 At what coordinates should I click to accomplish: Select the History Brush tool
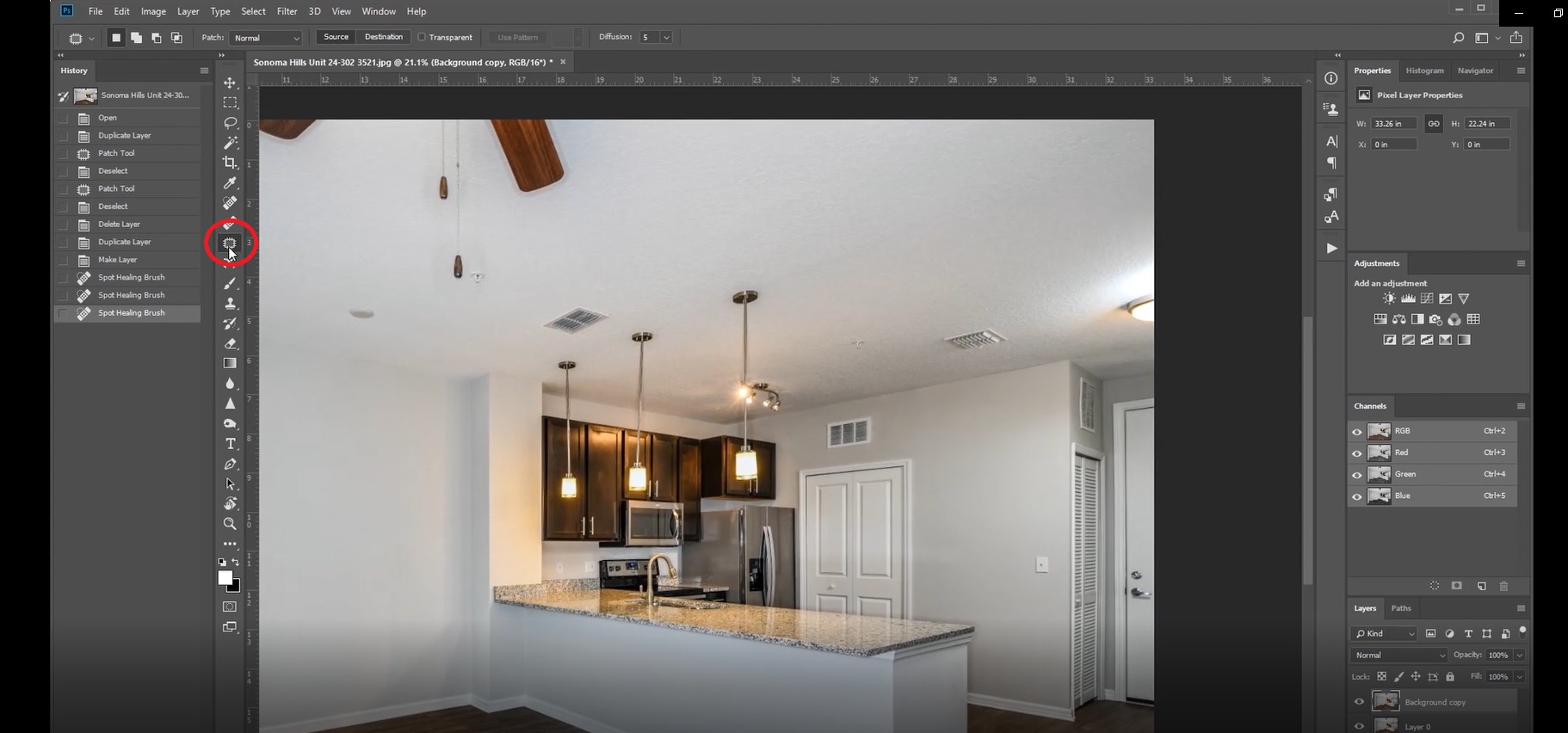230,323
